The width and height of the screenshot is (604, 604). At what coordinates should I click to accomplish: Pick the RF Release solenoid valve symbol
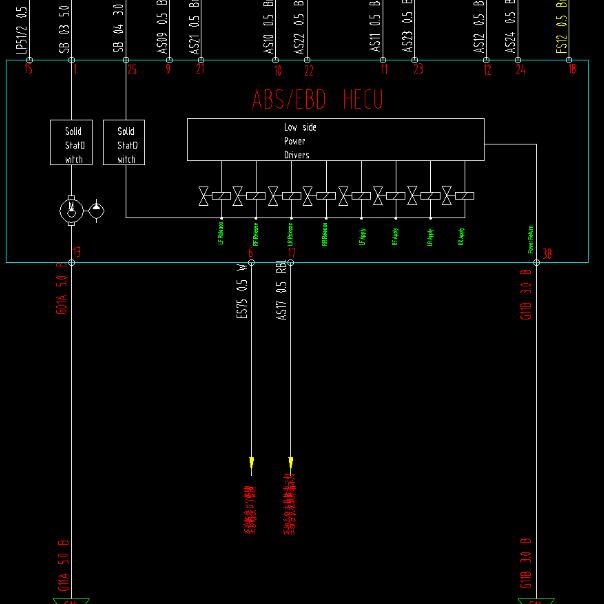coord(249,196)
